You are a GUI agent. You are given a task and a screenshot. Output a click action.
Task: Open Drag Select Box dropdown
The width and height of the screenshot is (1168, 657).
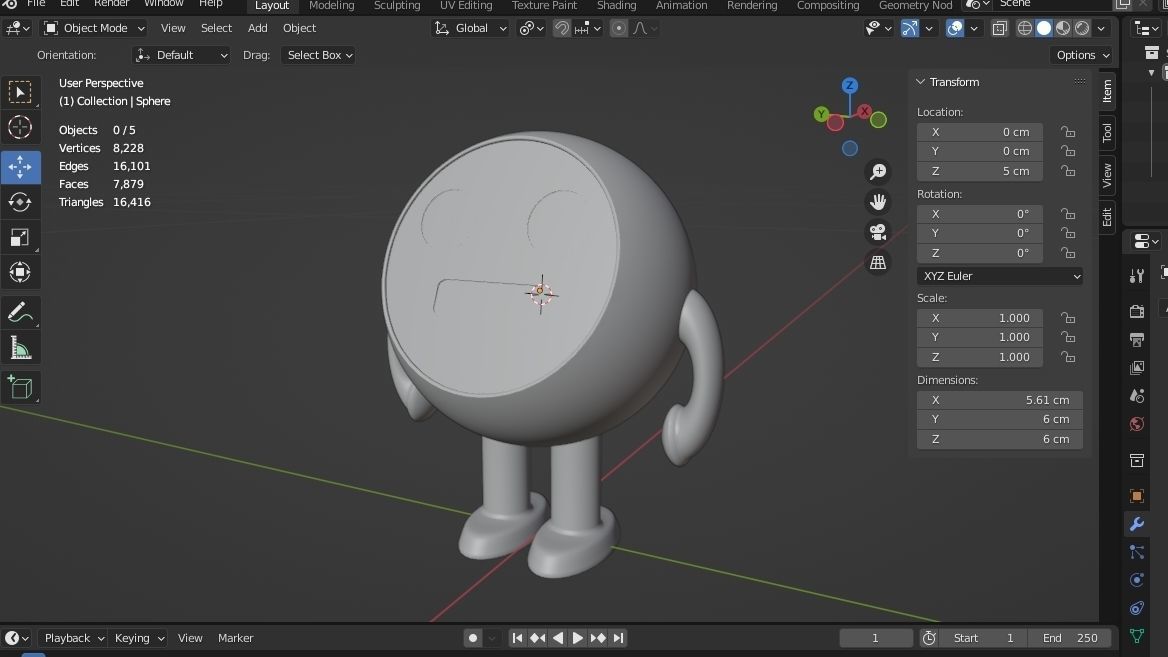coord(318,55)
